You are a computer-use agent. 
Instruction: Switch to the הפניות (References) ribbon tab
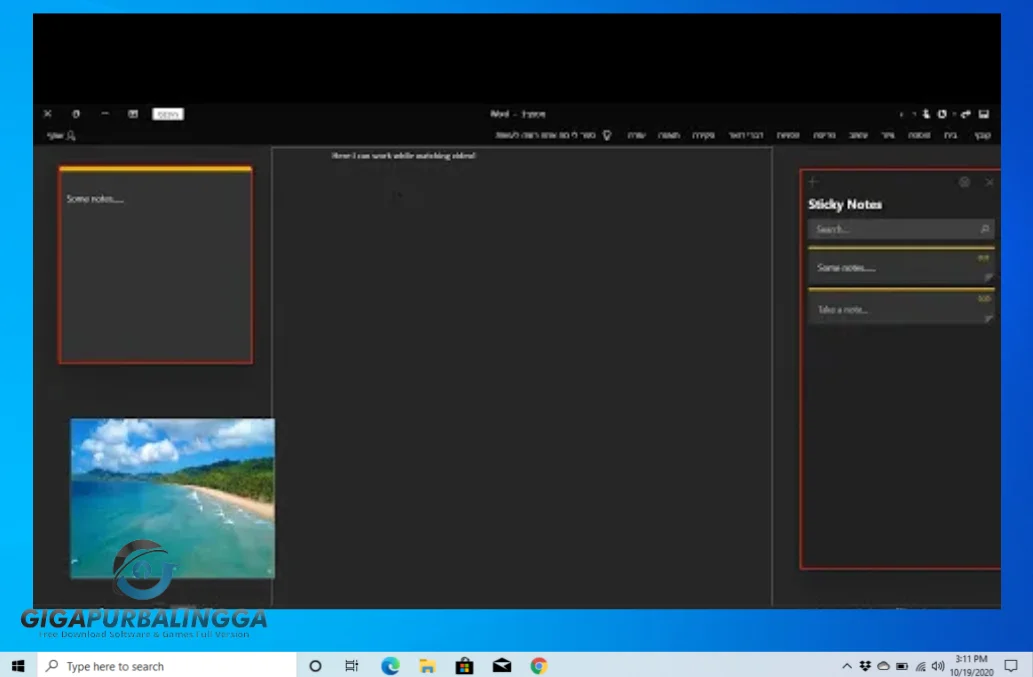coord(788,135)
